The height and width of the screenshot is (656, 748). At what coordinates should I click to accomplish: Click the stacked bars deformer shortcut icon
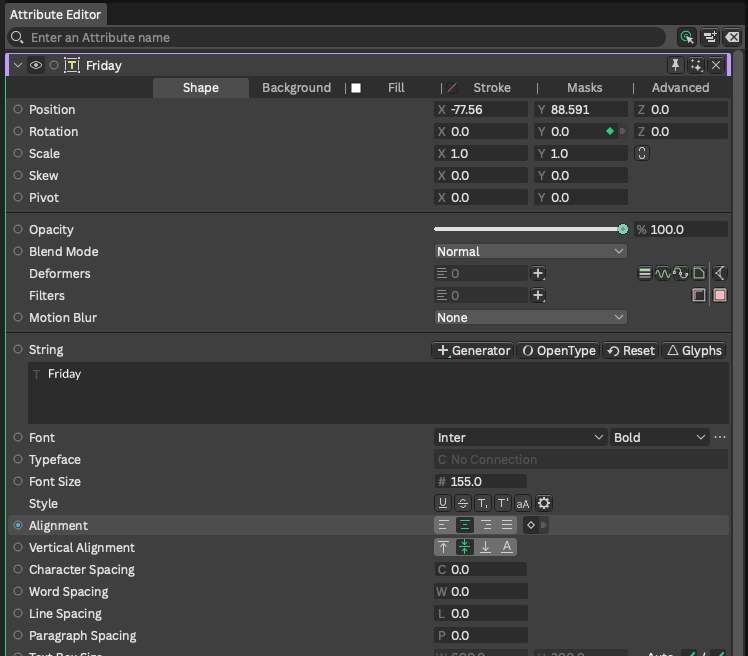[x=644, y=273]
